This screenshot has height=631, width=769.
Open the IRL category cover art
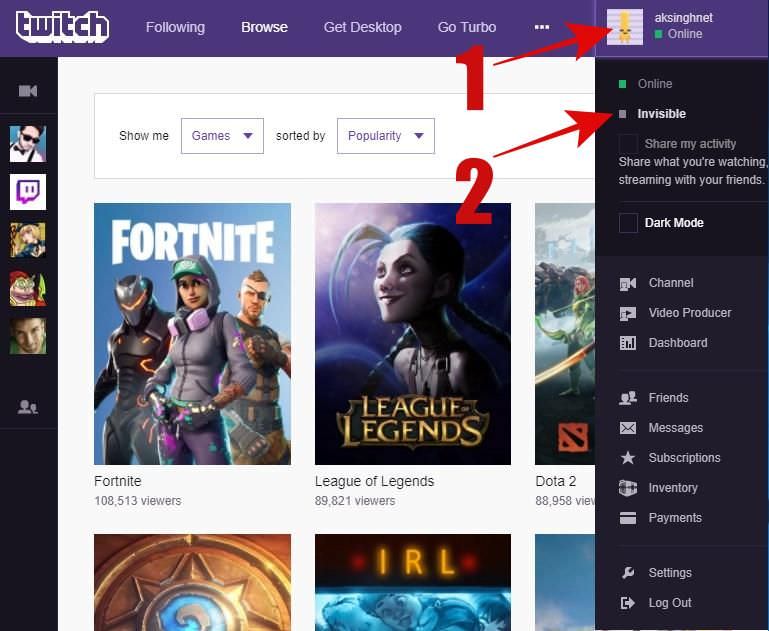(412, 582)
